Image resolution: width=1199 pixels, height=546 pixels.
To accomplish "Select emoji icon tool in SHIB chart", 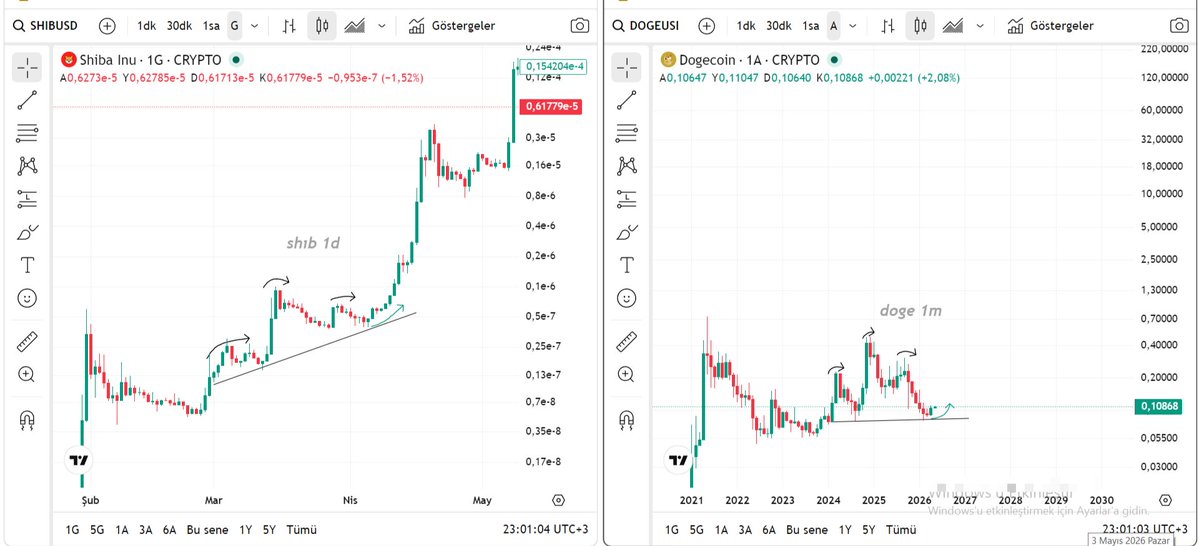I will [x=28, y=298].
